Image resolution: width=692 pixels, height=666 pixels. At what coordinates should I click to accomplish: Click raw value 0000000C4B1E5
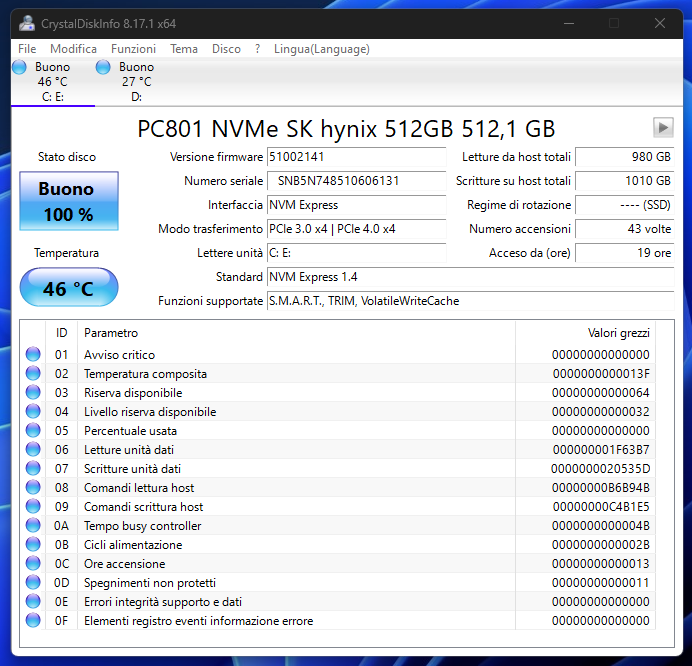601,507
